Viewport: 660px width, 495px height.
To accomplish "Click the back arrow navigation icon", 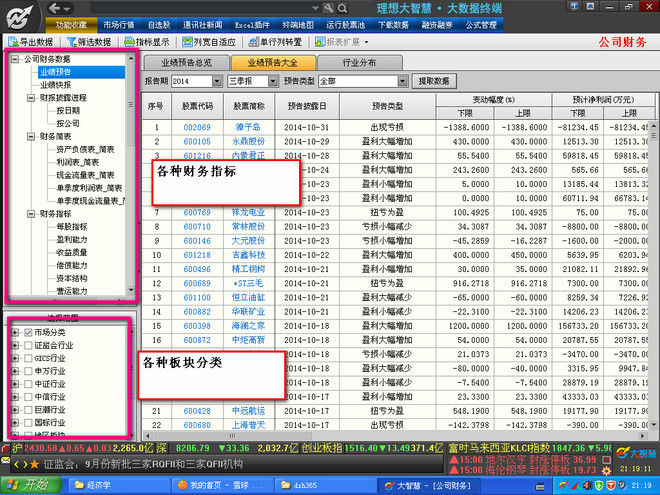I will pyautogui.click(x=54, y=8).
